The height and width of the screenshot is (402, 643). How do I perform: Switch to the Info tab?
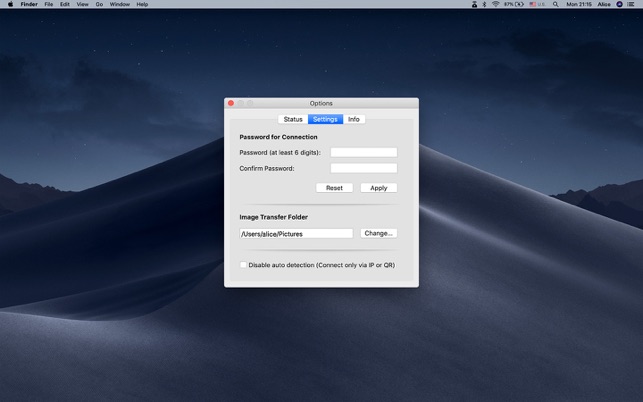[x=354, y=119]
